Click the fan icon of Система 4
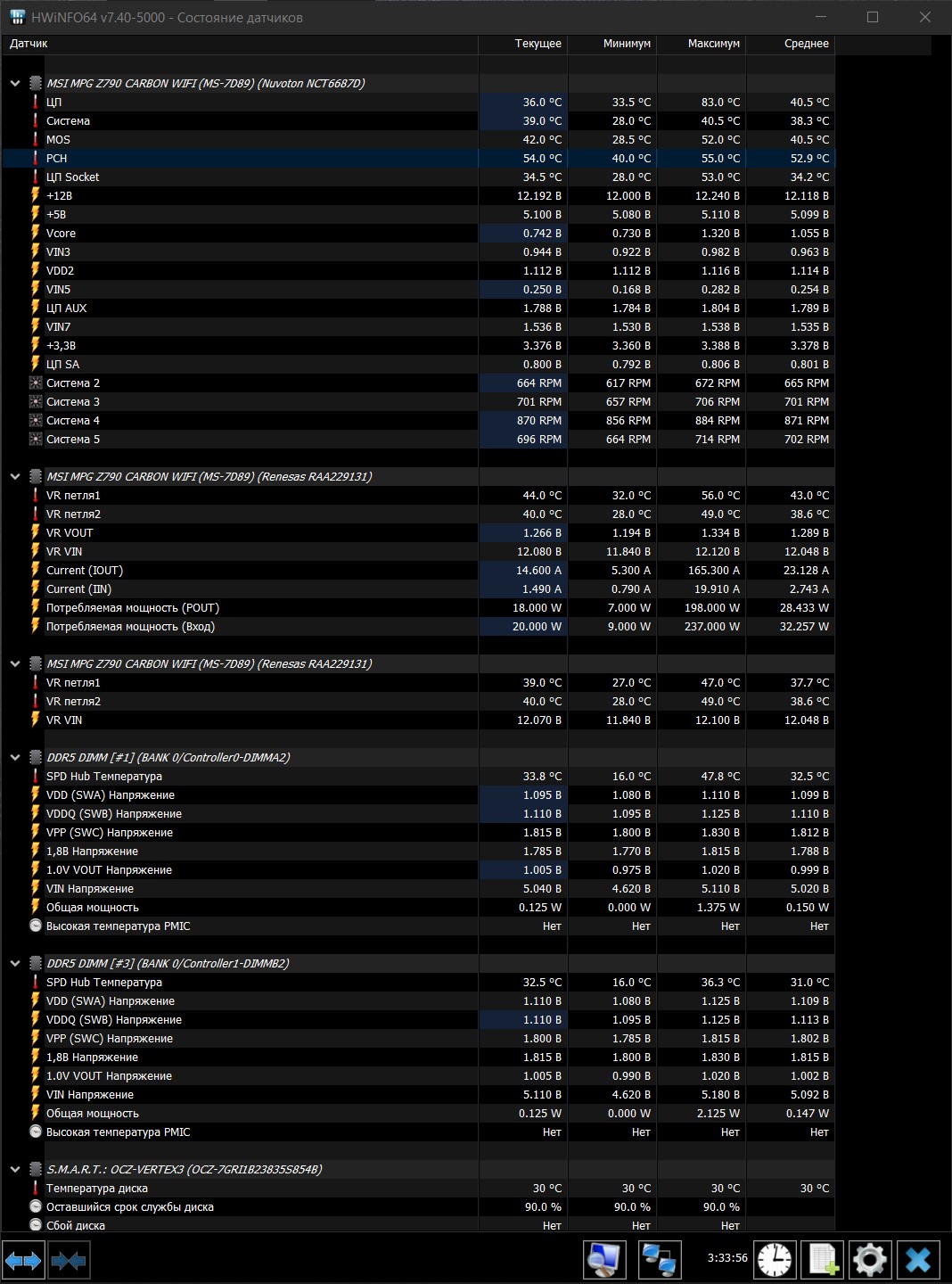The height and width of the screenshot is (1284, 952). (36, 420)
